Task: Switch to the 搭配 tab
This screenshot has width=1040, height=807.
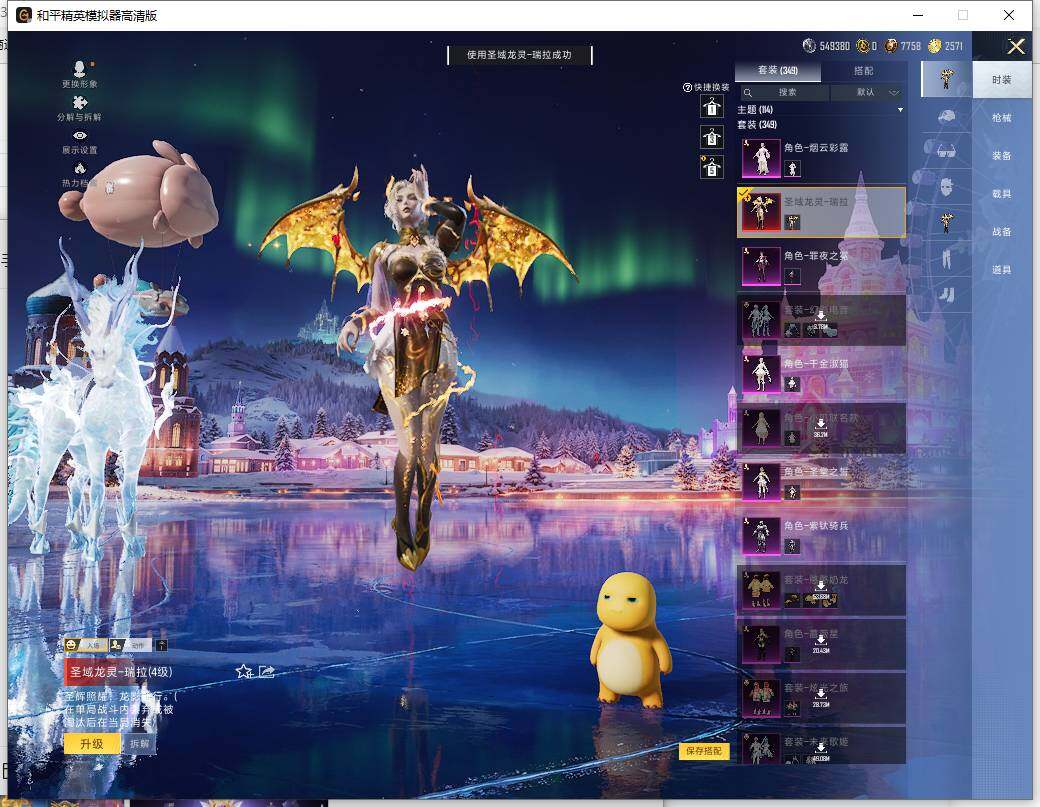Action: (x=863, y=71)
